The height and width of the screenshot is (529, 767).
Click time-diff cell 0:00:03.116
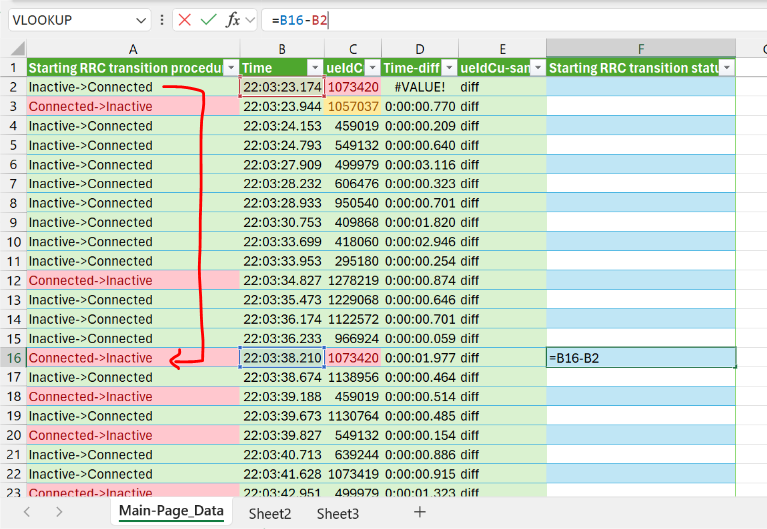[x=420, y=164]
